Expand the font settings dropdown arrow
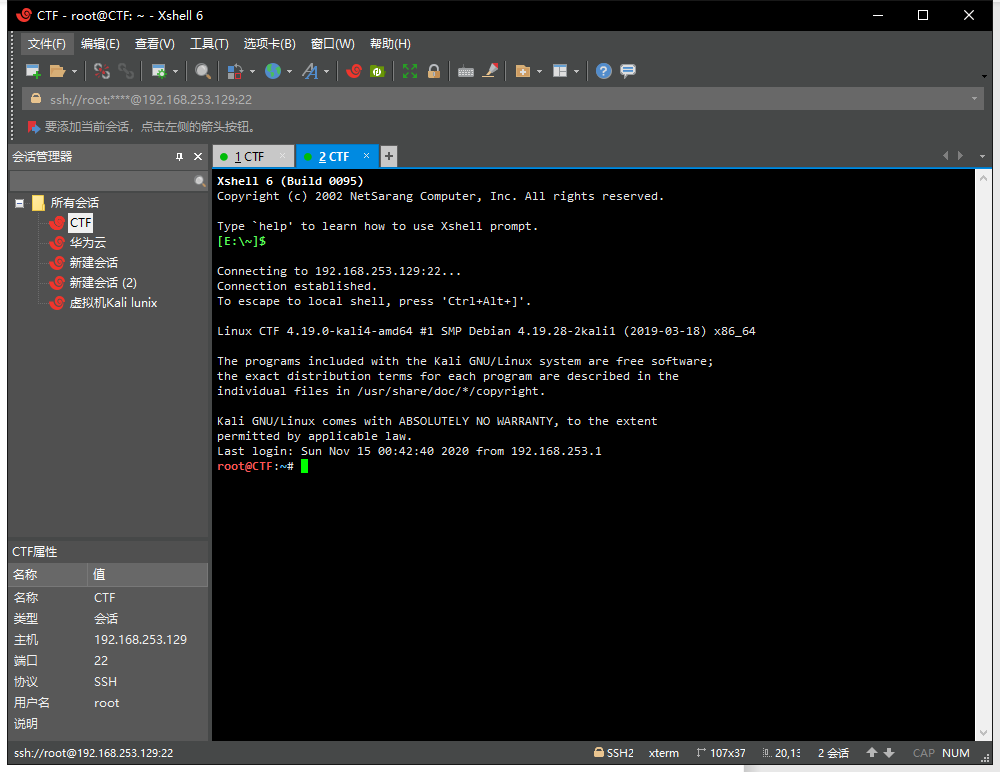1000x772 pixels. (326, 71)
